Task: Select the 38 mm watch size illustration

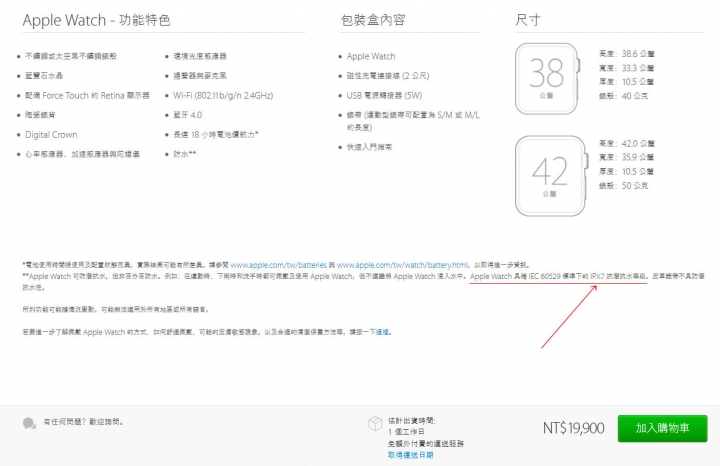Action: click(547, 79)
